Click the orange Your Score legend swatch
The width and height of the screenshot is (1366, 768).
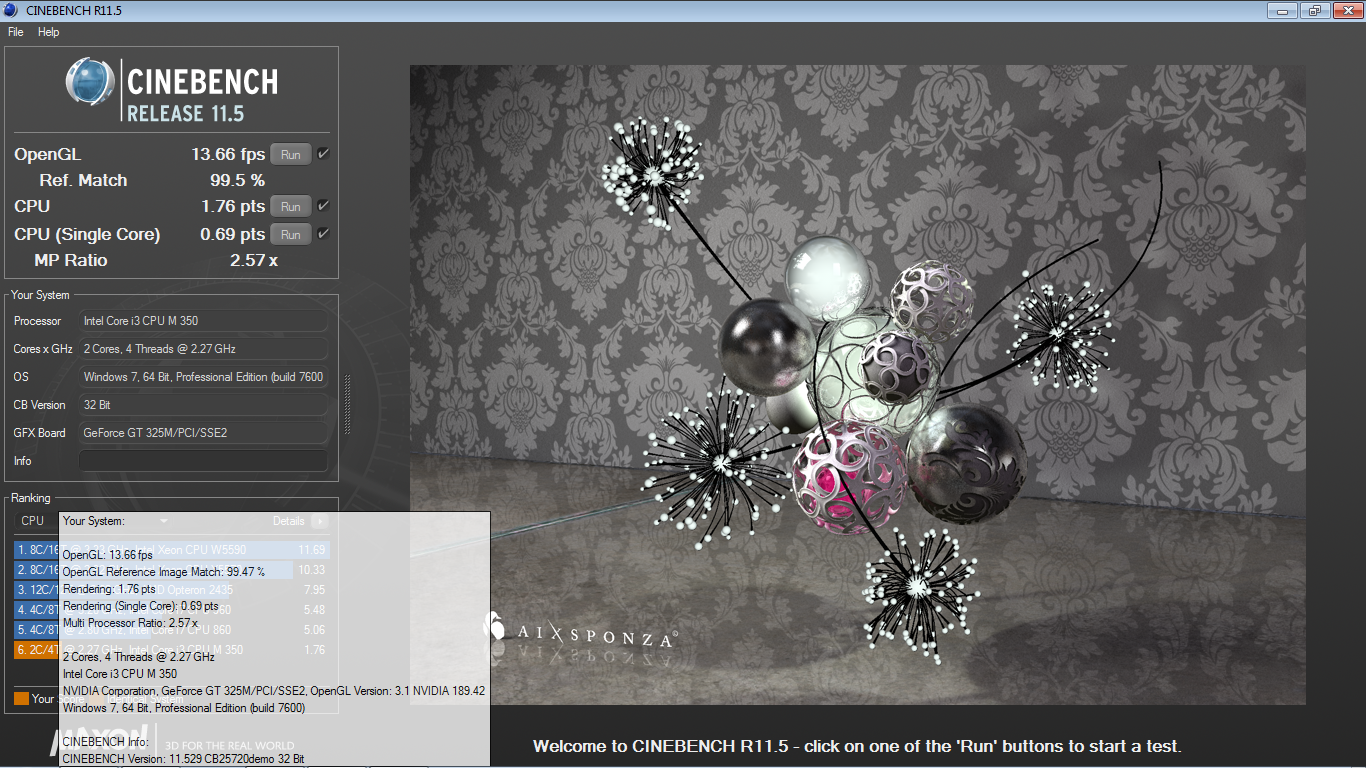point(21,698)
